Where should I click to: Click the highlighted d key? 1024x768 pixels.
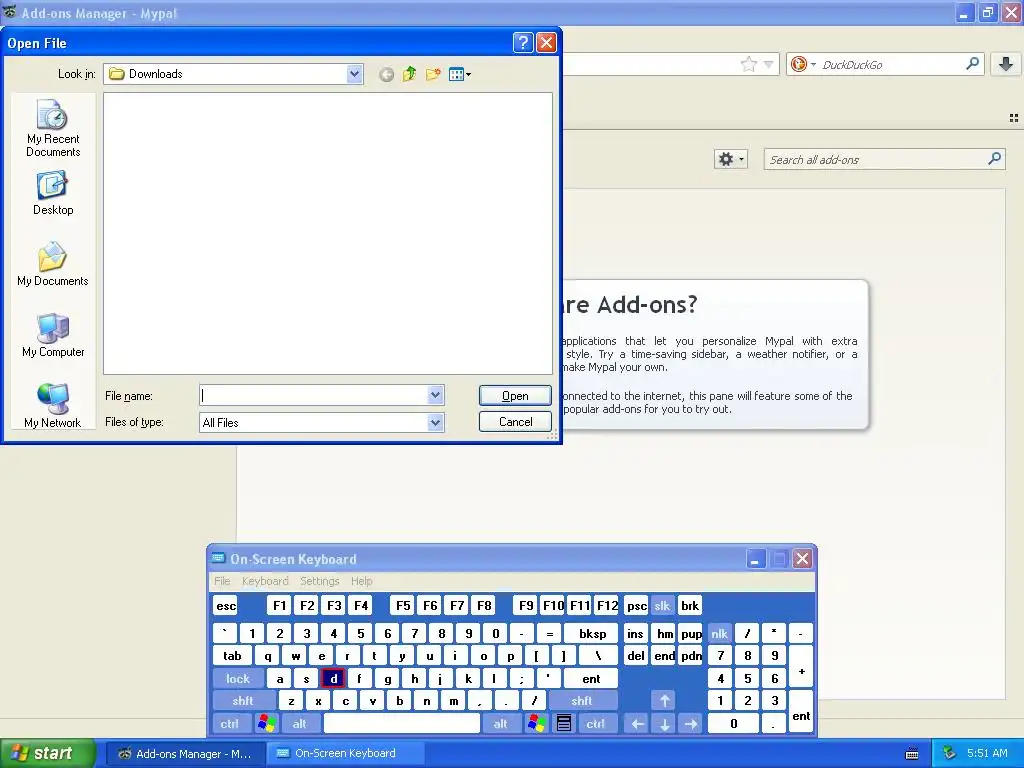334,679
